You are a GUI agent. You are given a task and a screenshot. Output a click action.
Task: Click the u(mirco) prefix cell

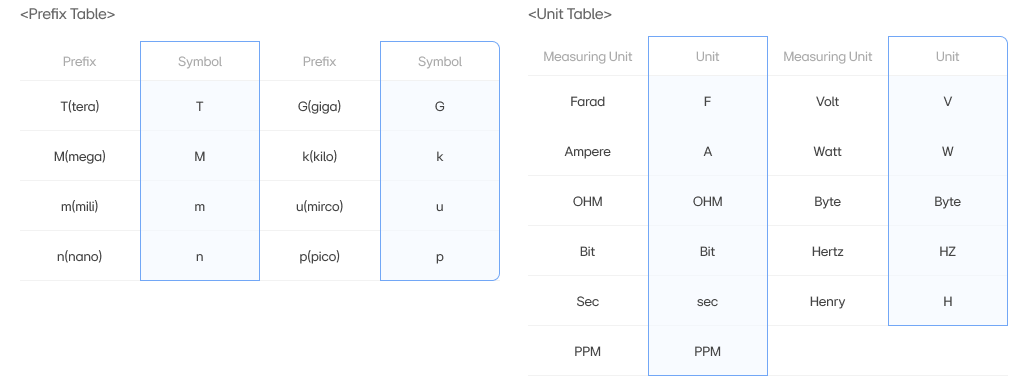pyautogui.click(x=319, y=206)
